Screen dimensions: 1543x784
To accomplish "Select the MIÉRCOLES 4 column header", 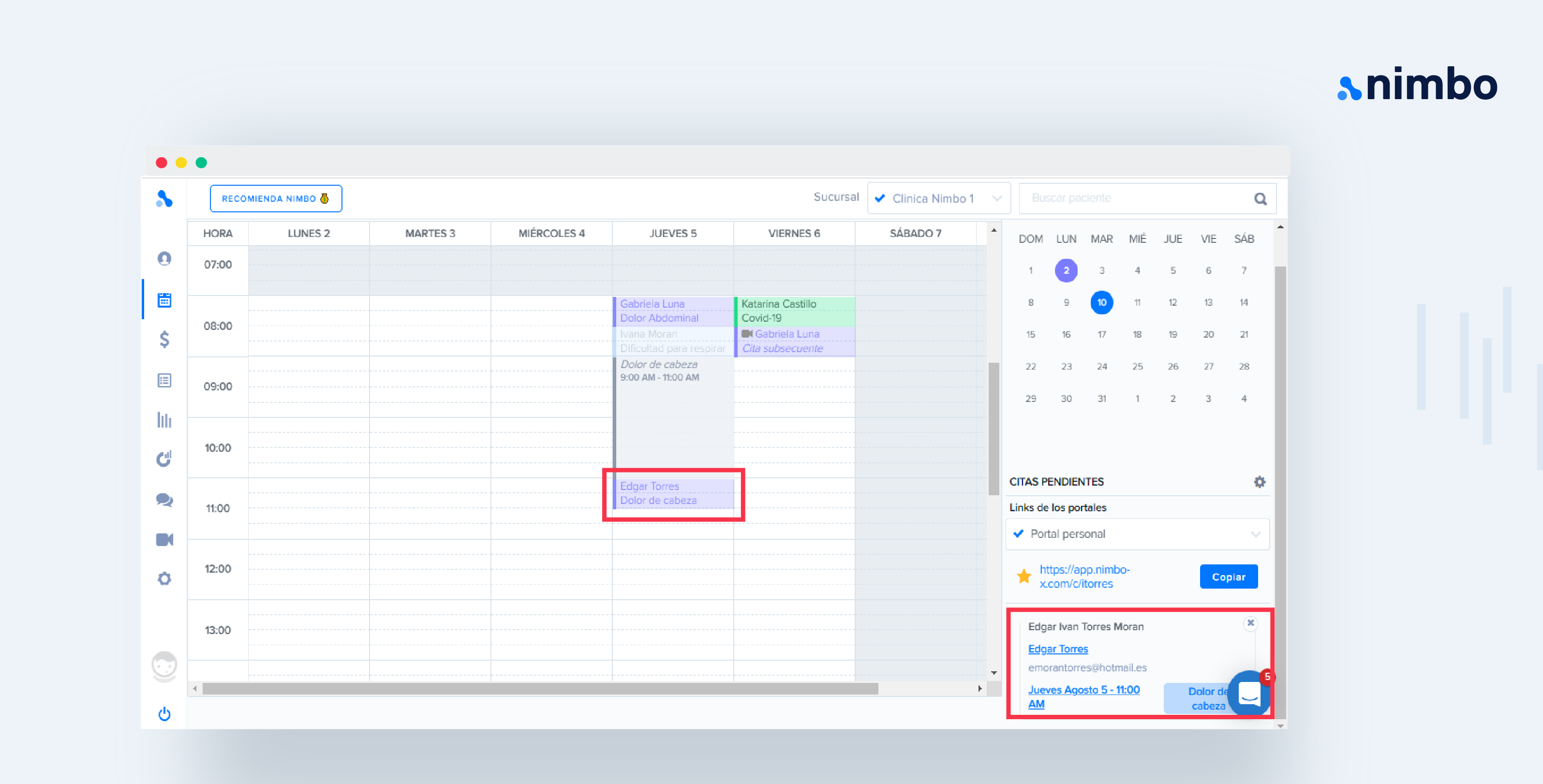I will (551, 233).
